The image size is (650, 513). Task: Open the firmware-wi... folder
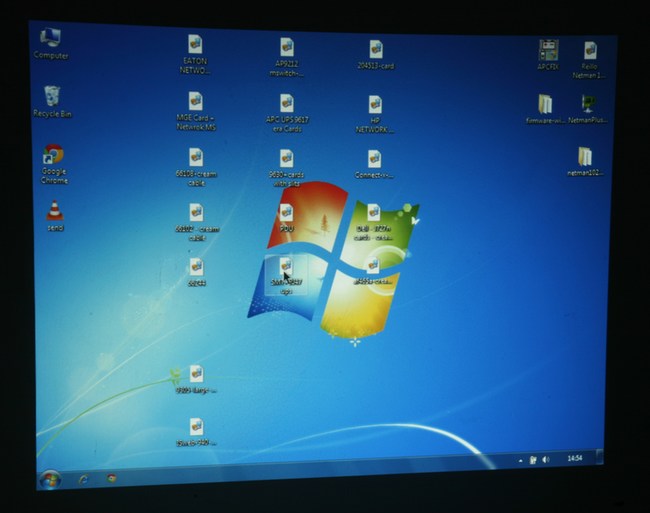[546, 104]
